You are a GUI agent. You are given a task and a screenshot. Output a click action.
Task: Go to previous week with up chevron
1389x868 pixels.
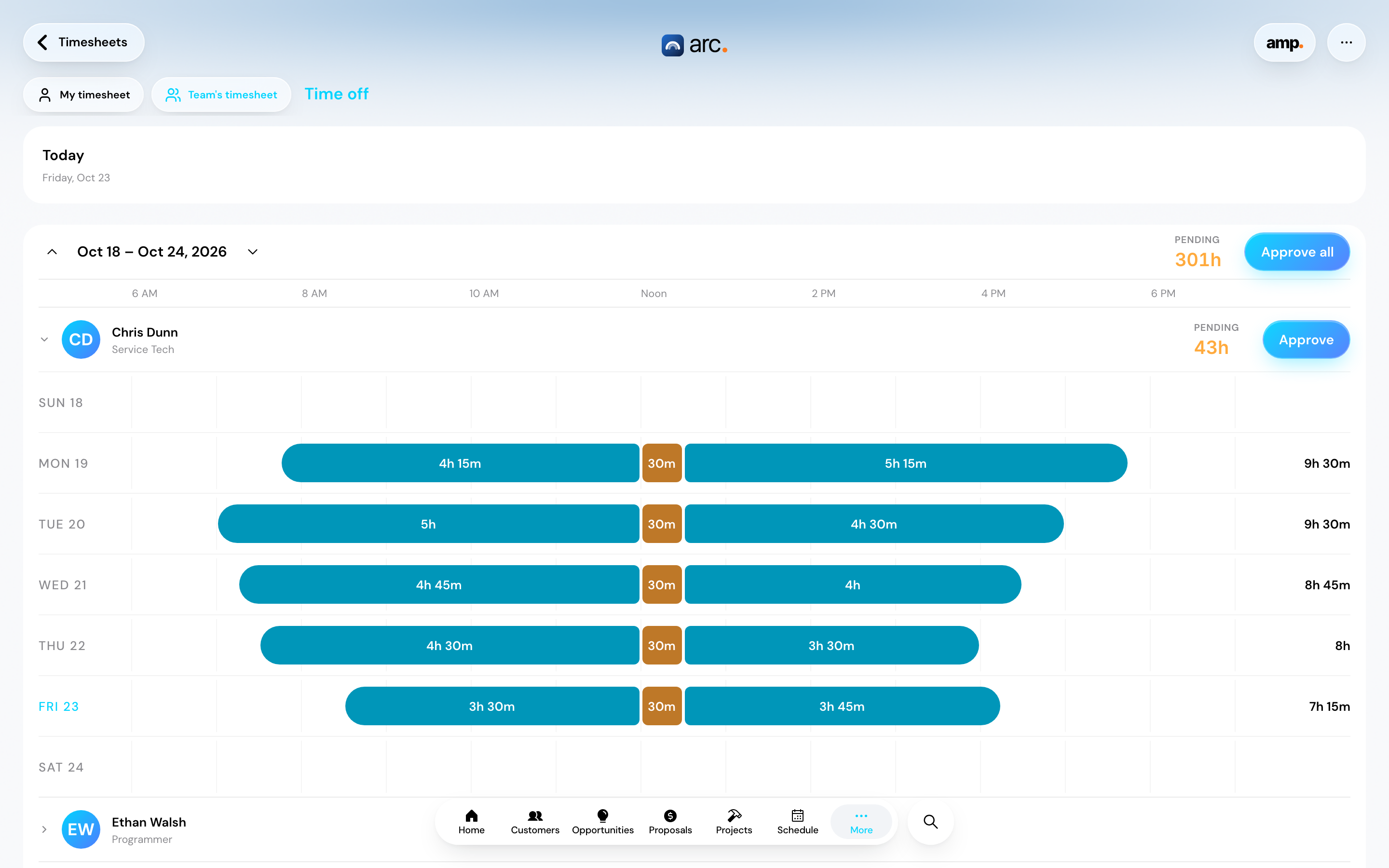click(x=52, y=252)
